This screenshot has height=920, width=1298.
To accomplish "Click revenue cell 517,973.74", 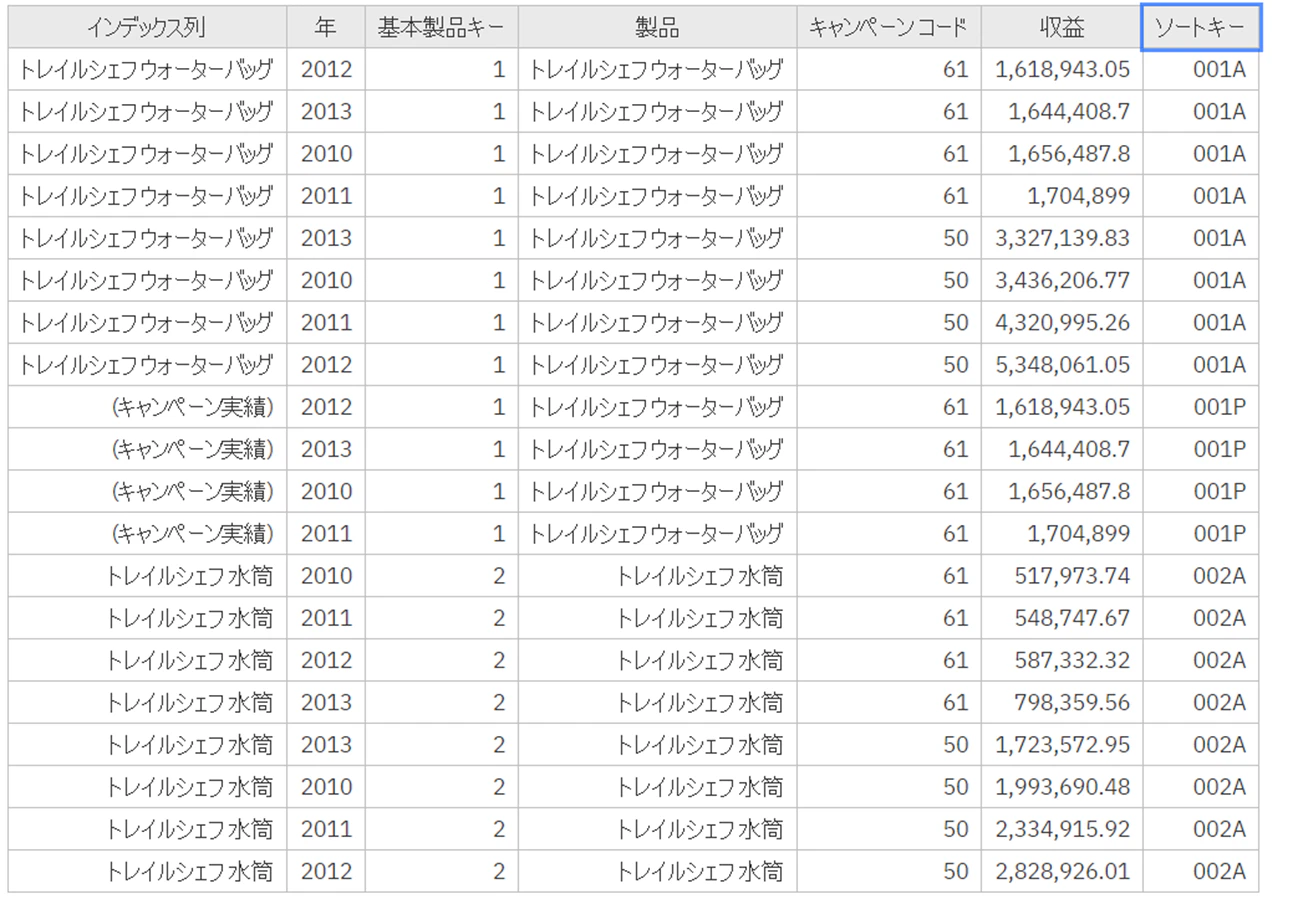I will 1062,576.
